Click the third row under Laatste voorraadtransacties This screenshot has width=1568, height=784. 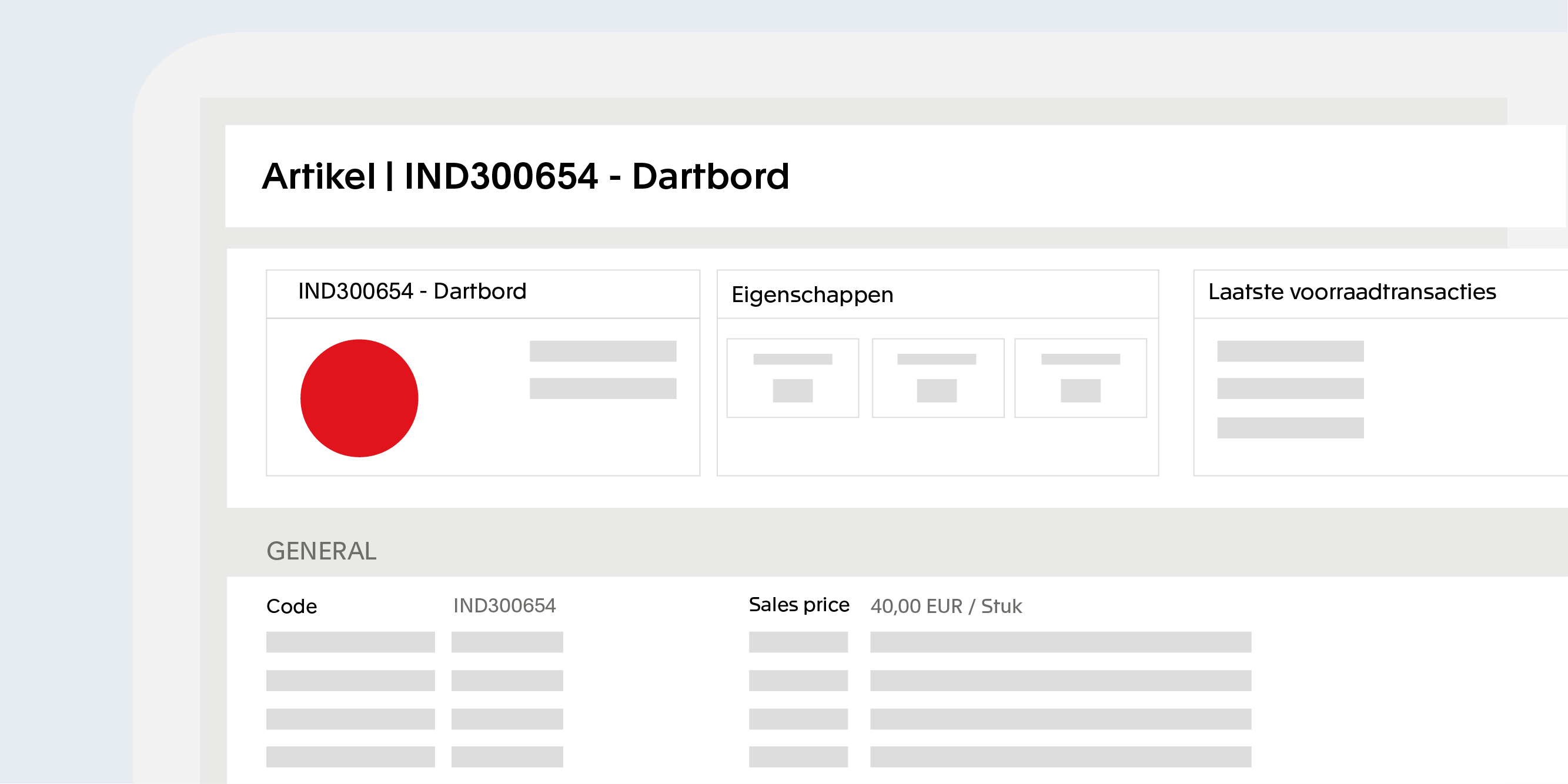coord(1290,427)
